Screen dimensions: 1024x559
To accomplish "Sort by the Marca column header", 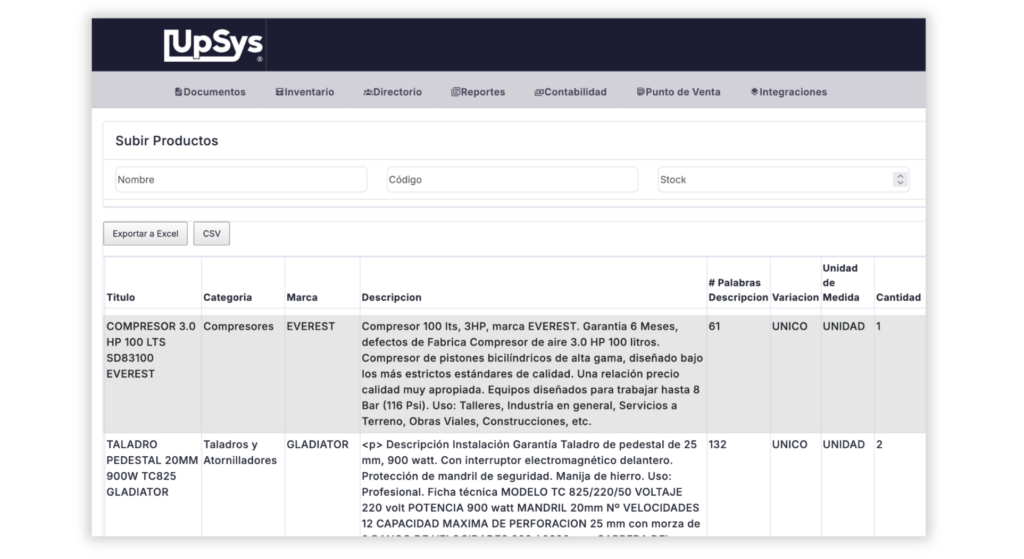I will click(x=302, y=297).
